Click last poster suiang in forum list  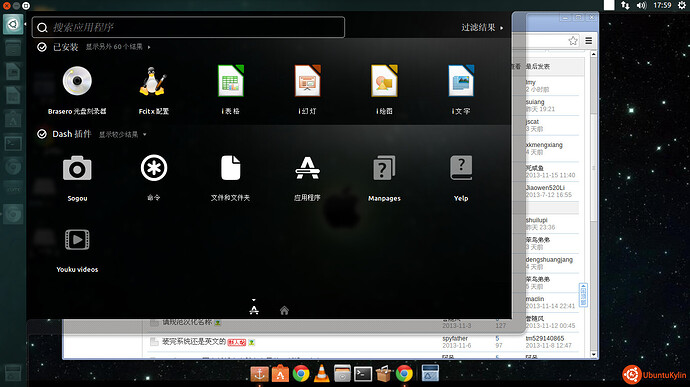click(535, 102)
